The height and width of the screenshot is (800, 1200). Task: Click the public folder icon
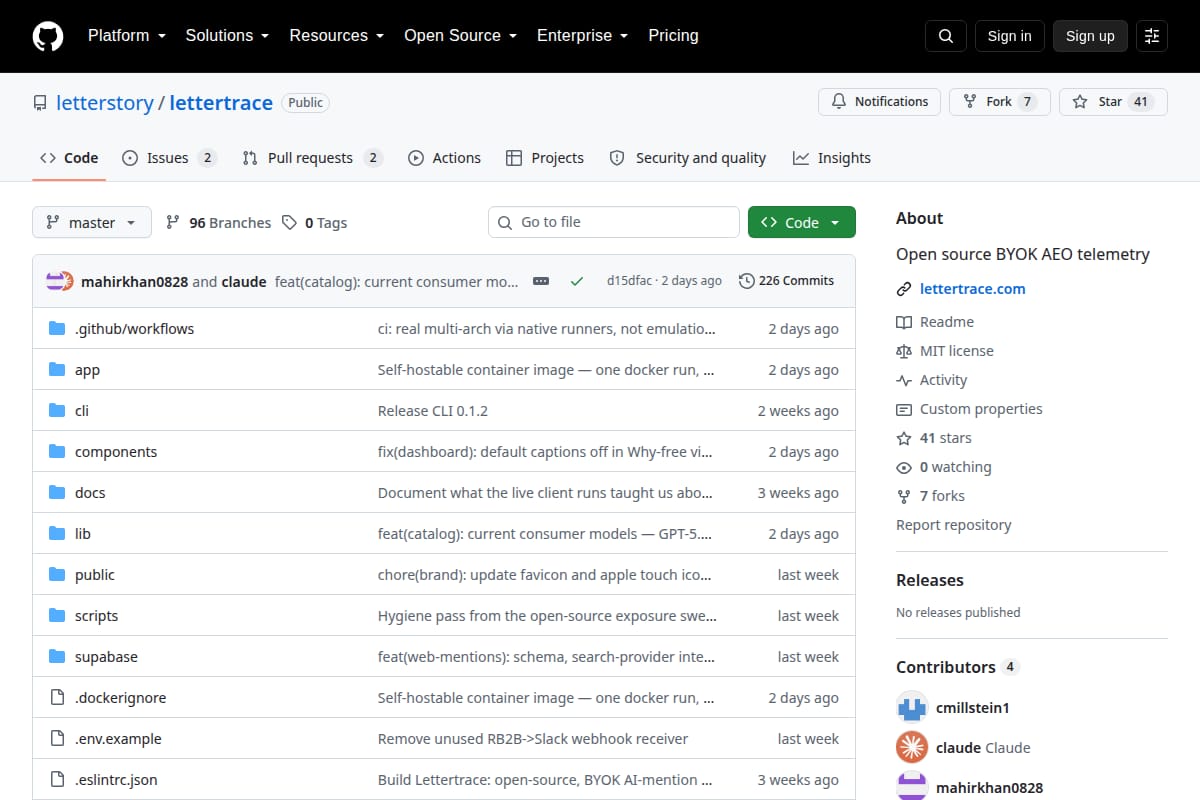[57, 575]
